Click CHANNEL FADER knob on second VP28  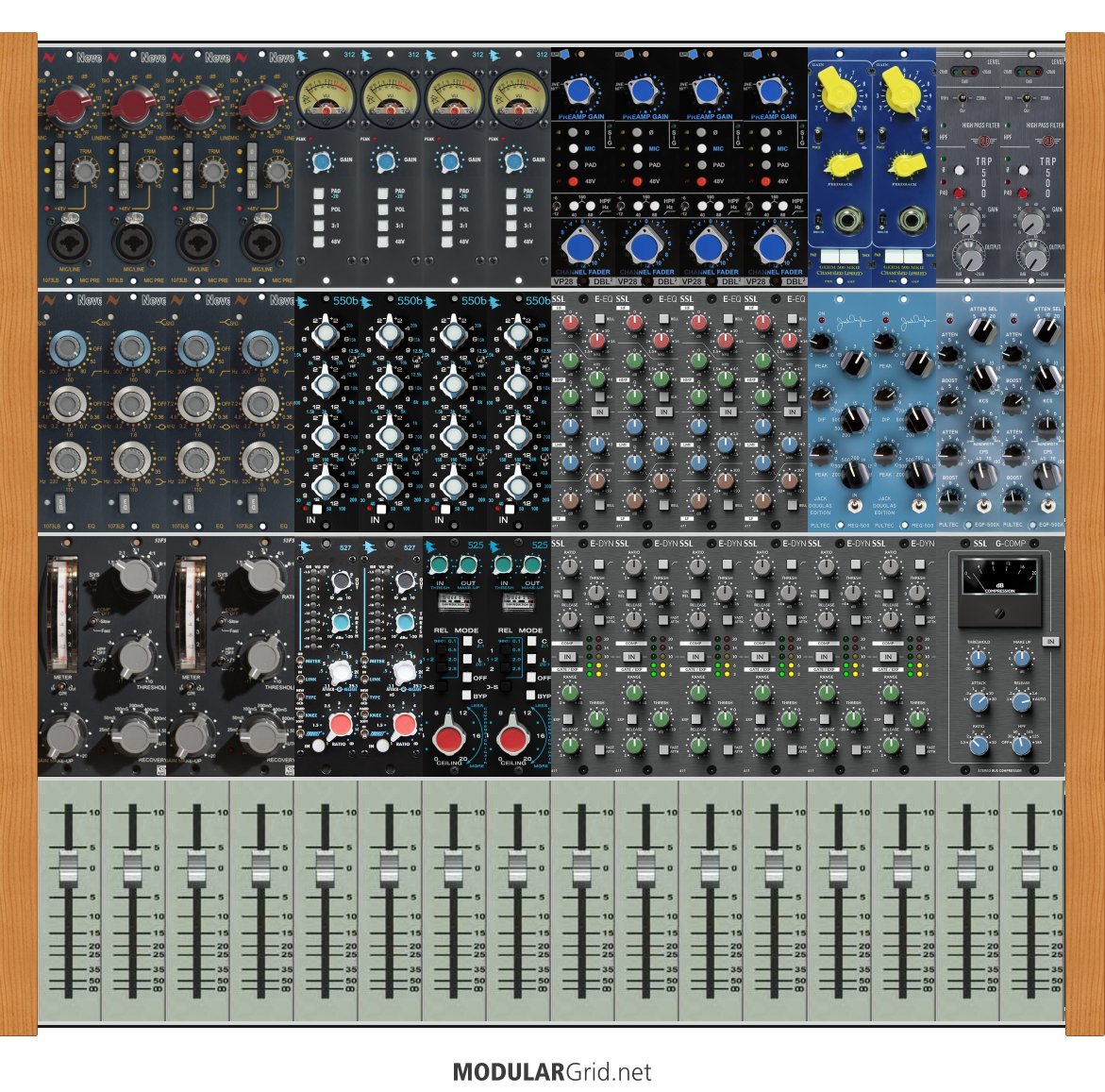tap(644, 246)
